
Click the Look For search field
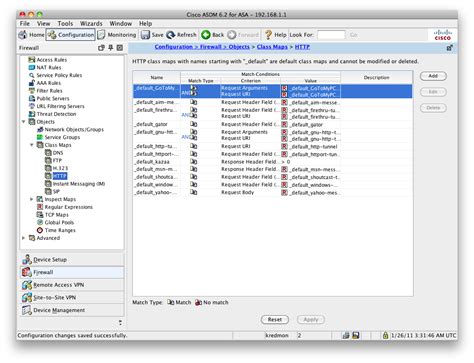click(331, 35)
